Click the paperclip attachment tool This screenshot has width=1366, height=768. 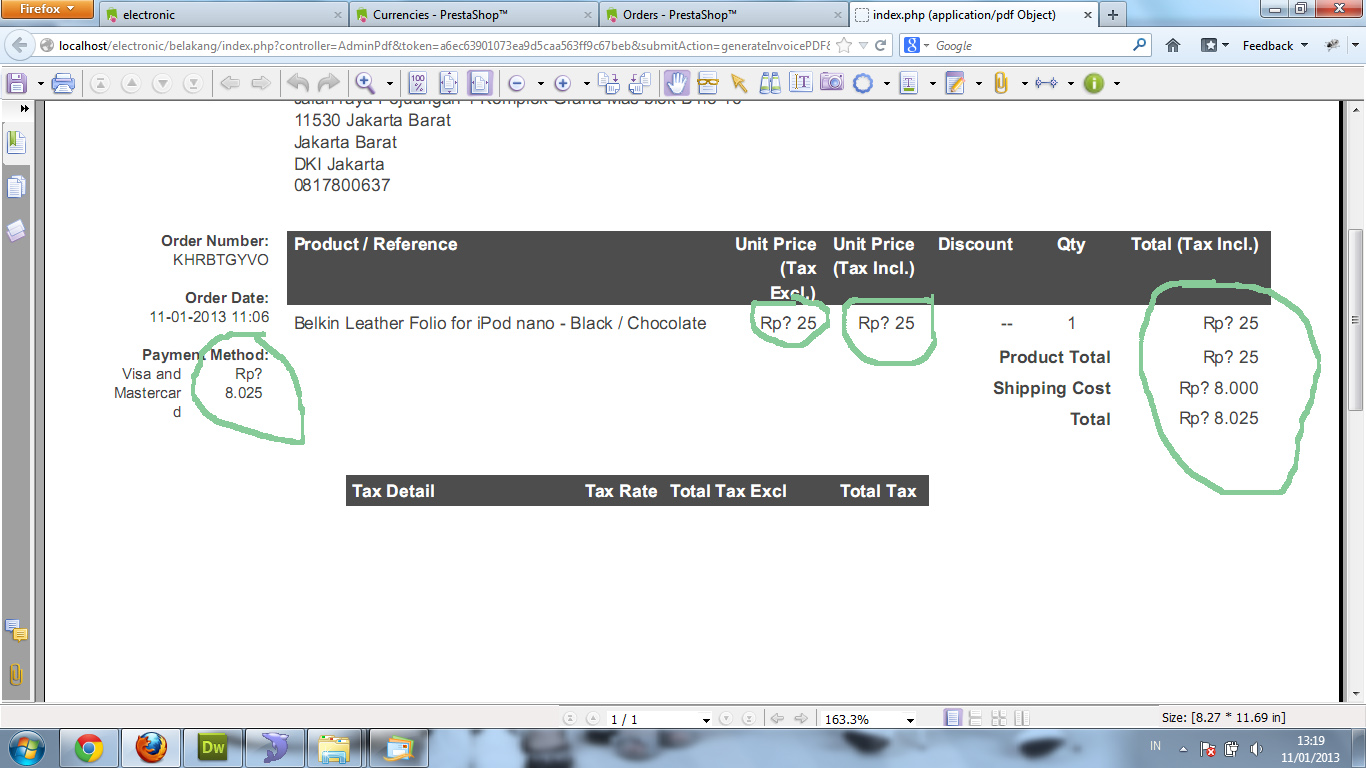pyautogui.click(x=1000, y=83)
